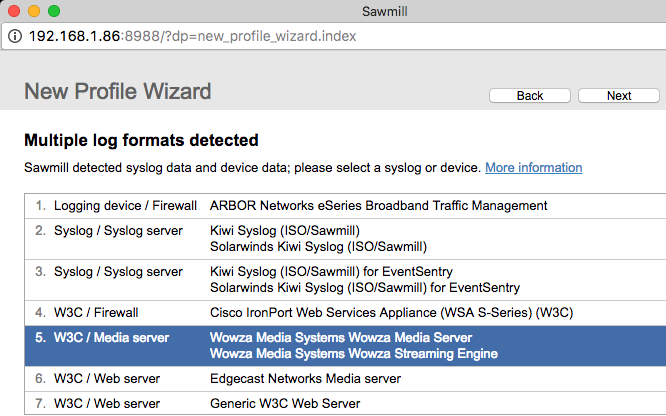Minimize the Sawmill window

pyautogui.click(x=34, y=11)
